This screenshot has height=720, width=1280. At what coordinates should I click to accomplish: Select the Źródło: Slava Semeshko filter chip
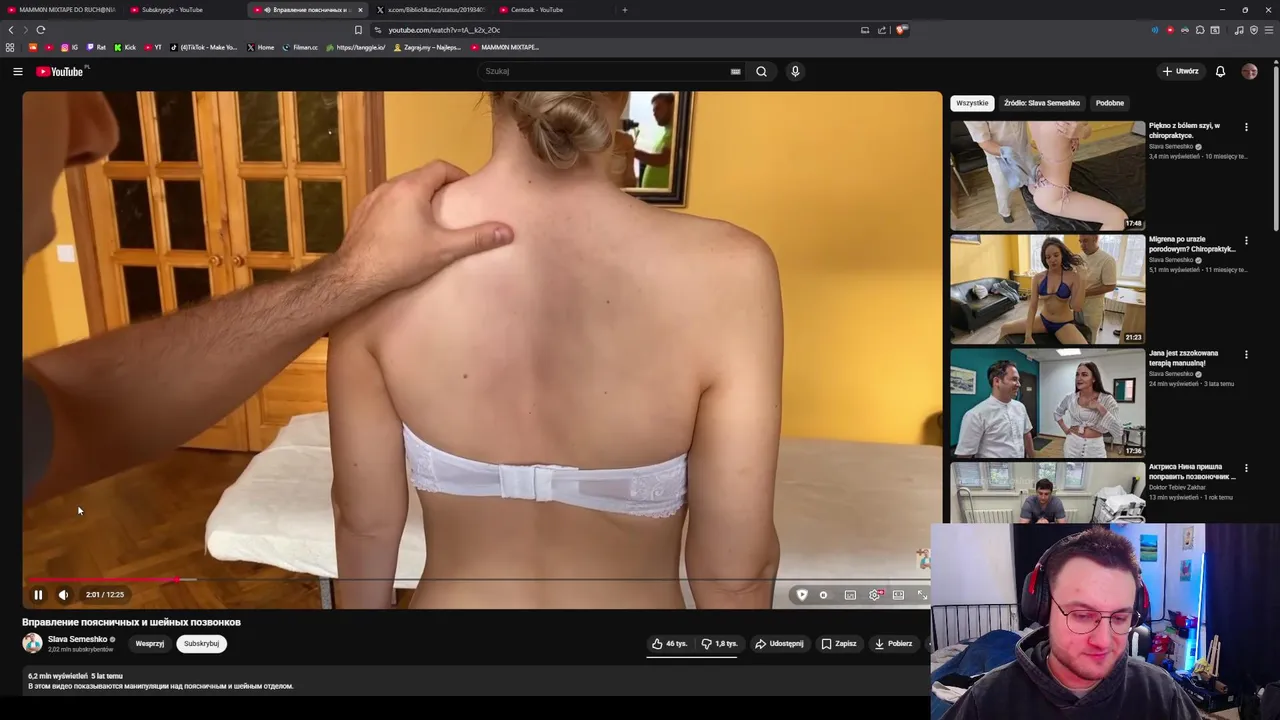tap(1042, 103)
